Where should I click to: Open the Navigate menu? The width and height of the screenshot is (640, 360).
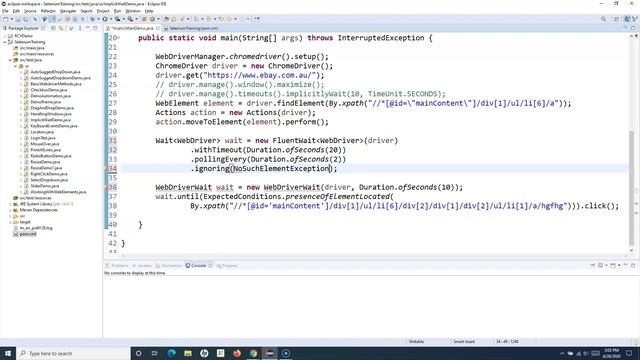(x=68, y=11)
